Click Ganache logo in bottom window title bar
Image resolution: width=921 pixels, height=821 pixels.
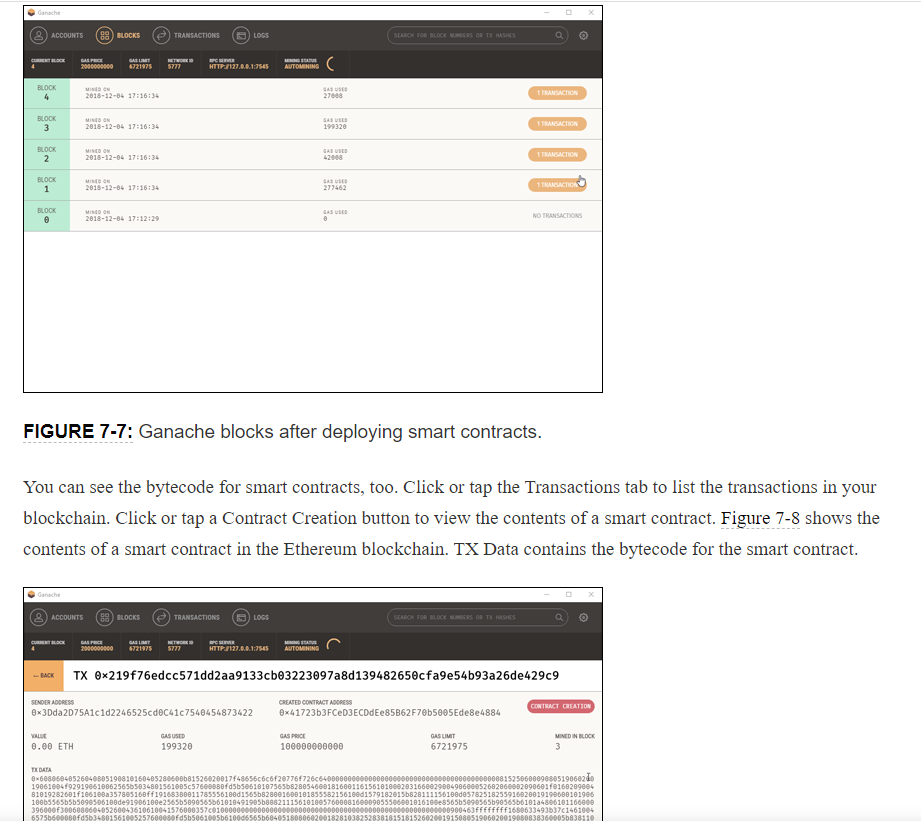tap(32, 594)
